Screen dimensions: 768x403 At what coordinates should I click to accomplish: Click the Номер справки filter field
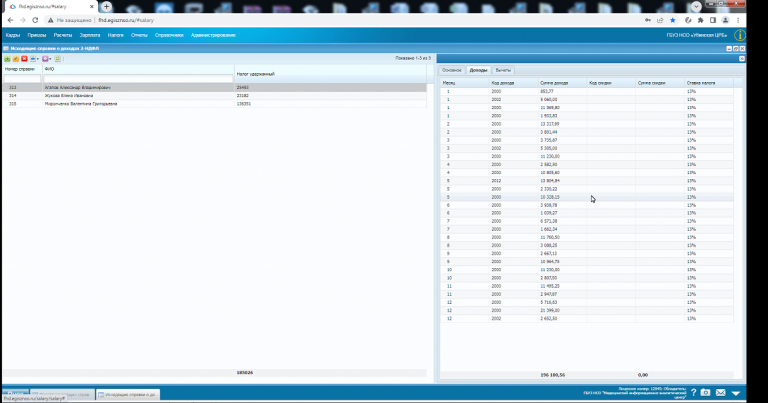pyautogui.click(x=22, y=78)
